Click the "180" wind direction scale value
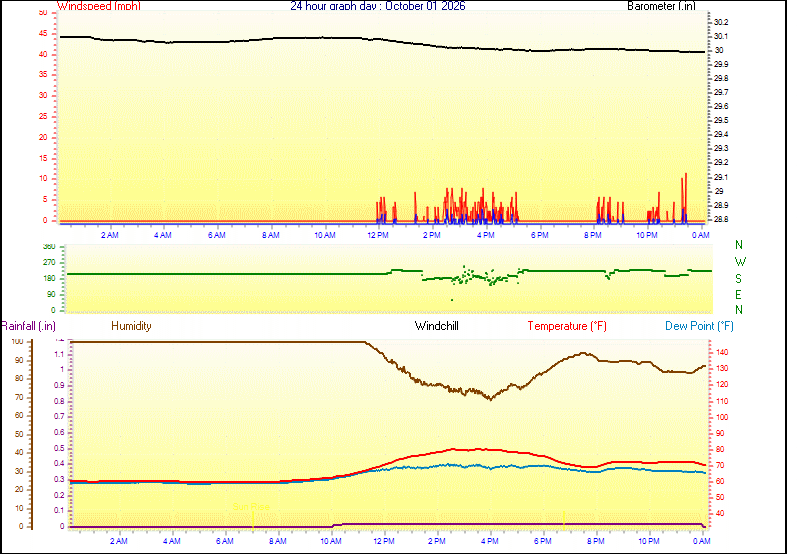 pos(49,279)
